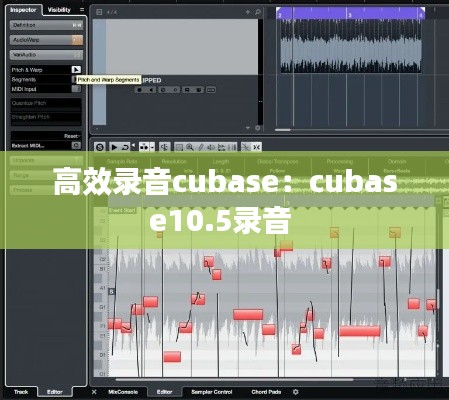The image size is (449, 400).
Task: Select the lowest red segment near D1
Action: (172, 357)
